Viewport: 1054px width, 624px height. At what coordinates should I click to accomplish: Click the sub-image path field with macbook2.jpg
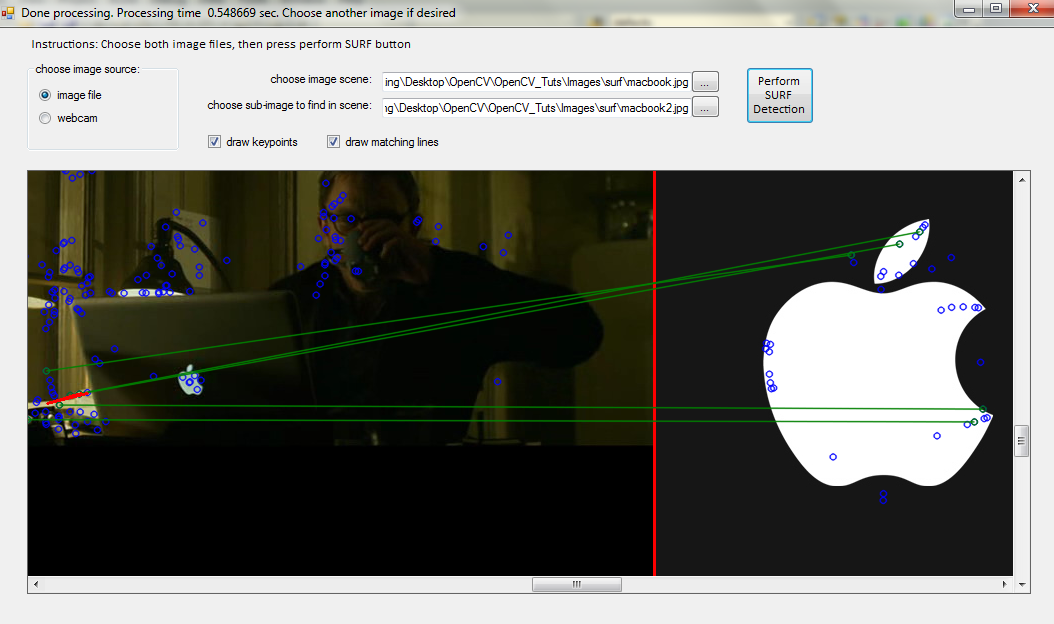(535, 106)
